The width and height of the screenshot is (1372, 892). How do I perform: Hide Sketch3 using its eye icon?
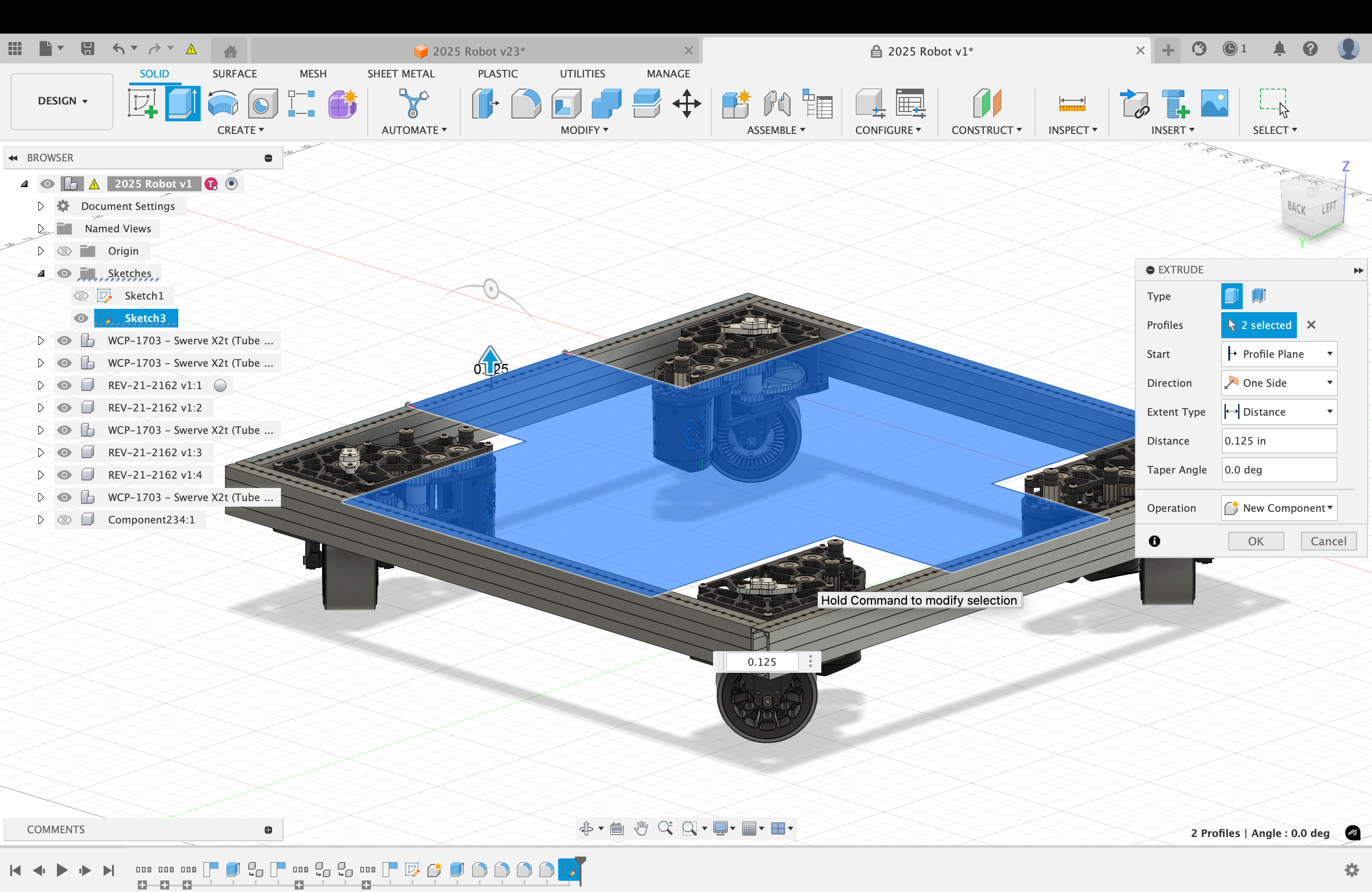click(81, 318)
